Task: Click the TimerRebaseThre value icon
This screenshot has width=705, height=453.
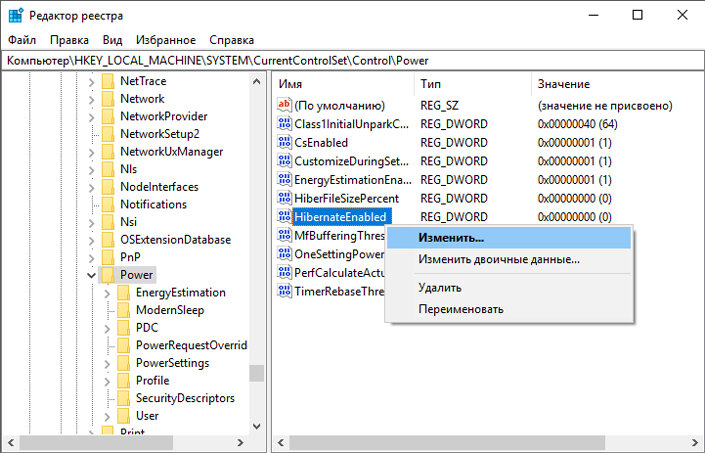Action: 284,291
